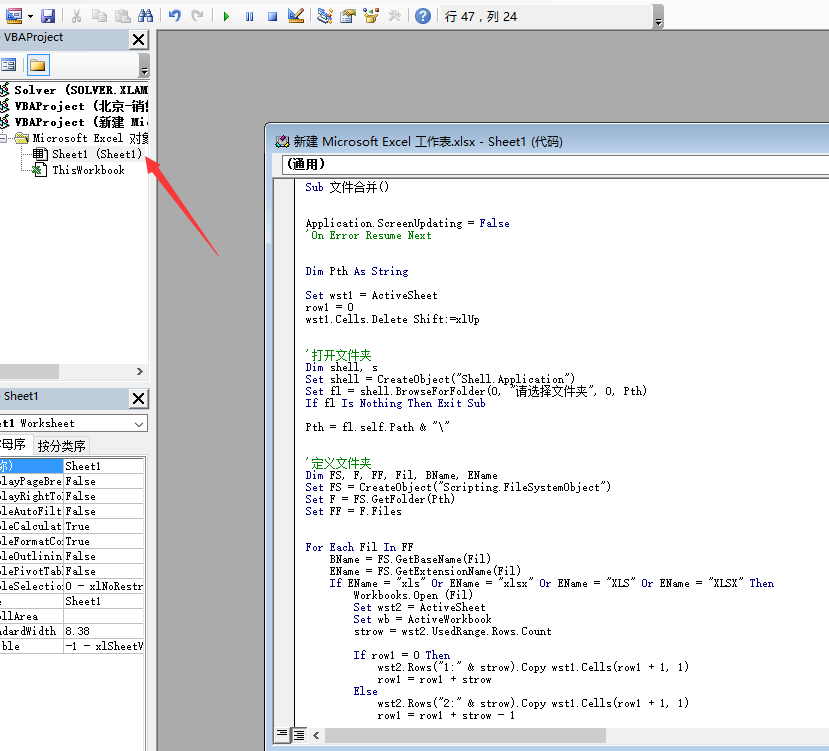This screenshot has width=829, height=751.
Task: Open the project panel toolbar options arrow
Action: coord(144,70)
